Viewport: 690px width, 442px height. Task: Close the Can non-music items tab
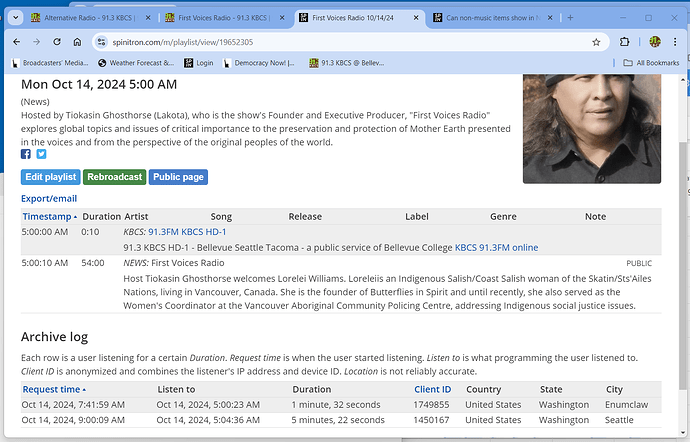point(550,18)
